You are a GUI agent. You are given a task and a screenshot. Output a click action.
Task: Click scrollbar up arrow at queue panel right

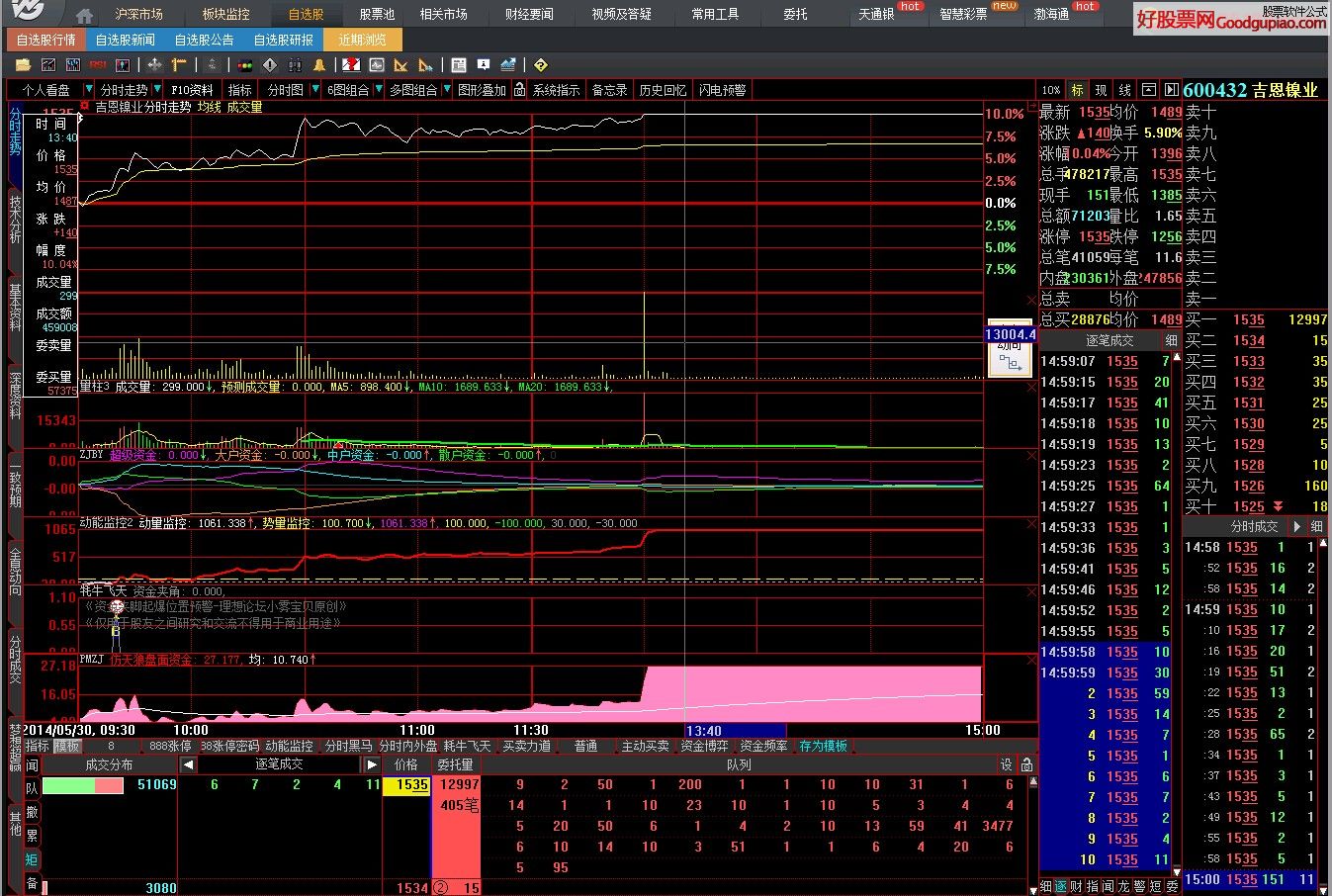click(x=1033, y=782)
